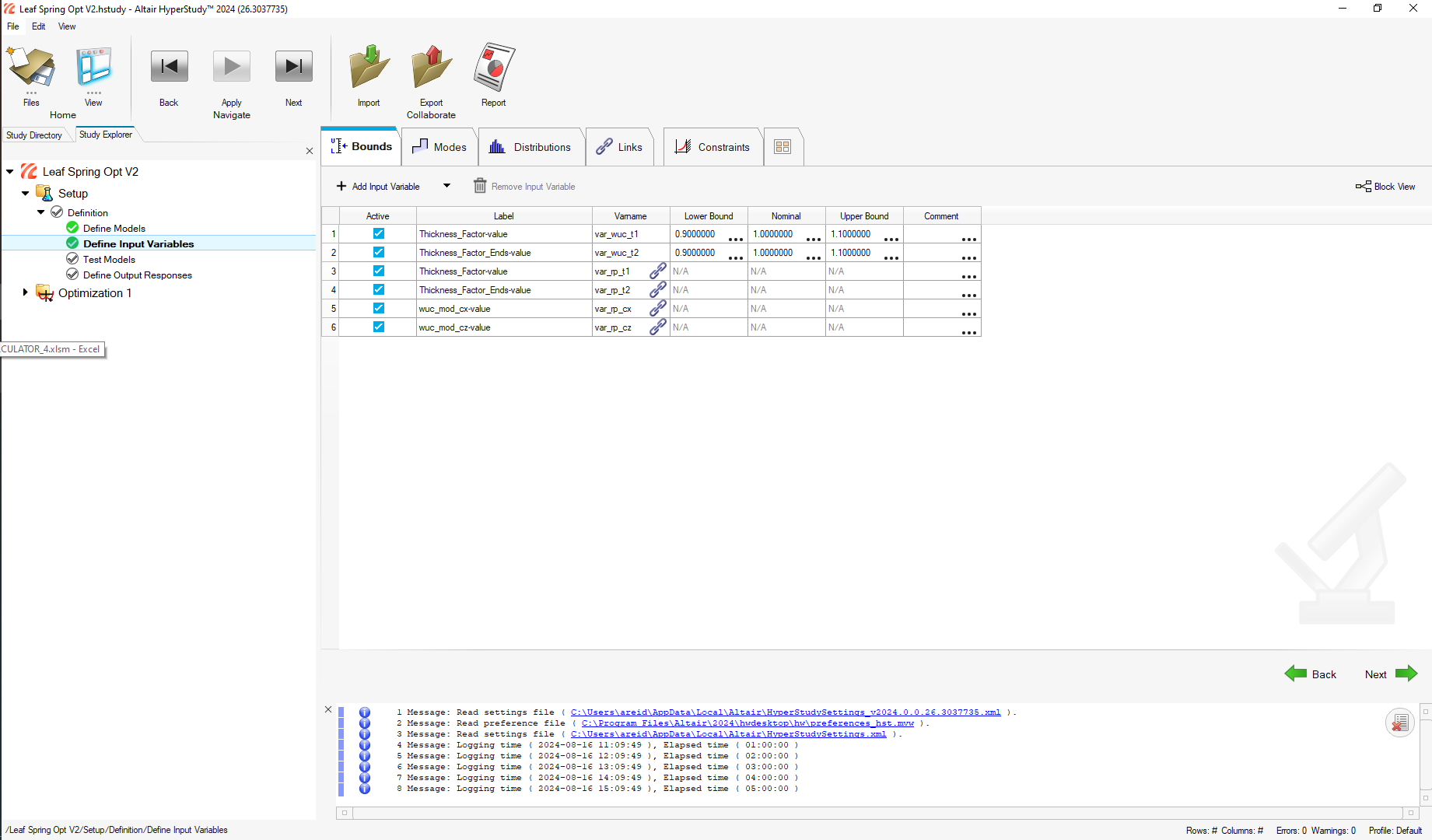Click the Remove Input Variable trash icon

click(x=480, y=186)
